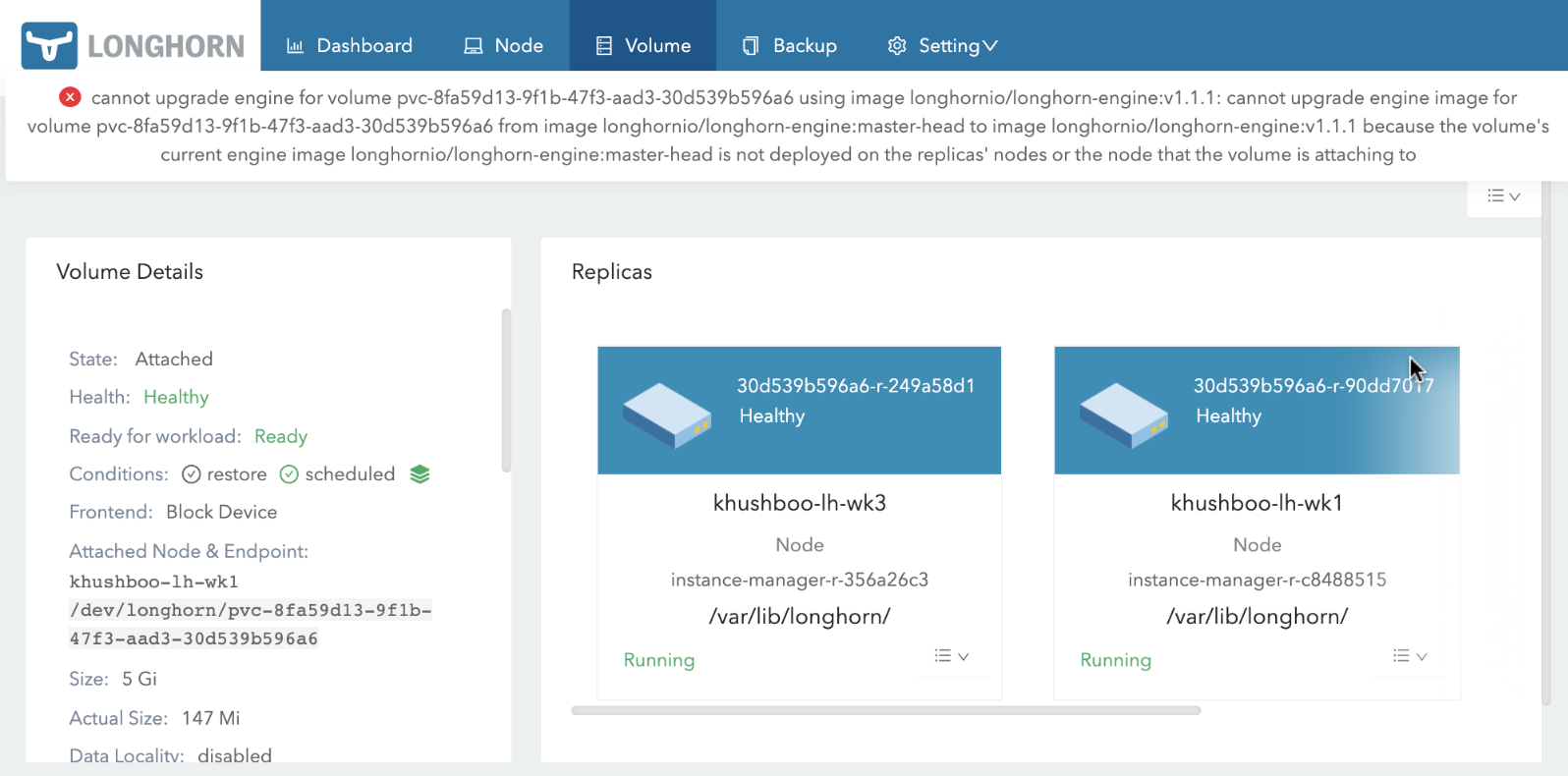Viewport: 1568px width, 776px height.
Task: Click the 147 Mi actual size value
Action: coord(211,718)
